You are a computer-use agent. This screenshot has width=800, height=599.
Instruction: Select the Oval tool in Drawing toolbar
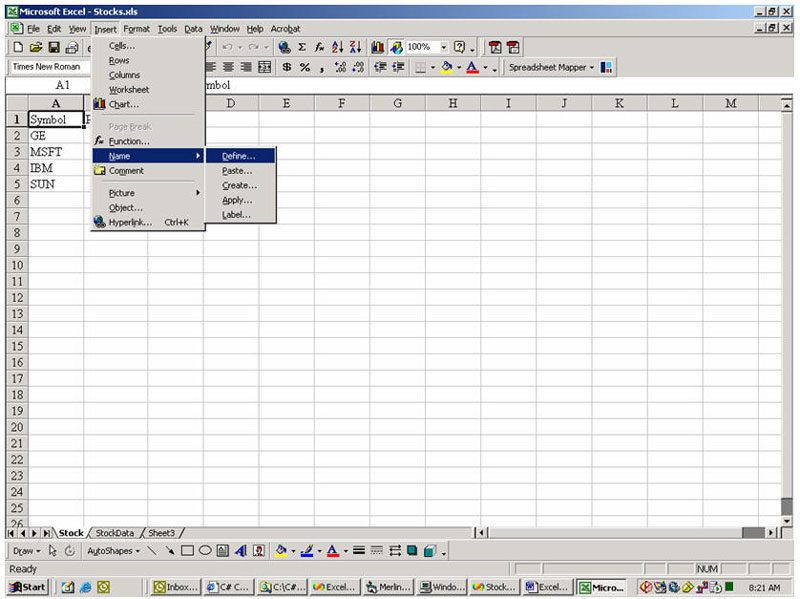205,551
